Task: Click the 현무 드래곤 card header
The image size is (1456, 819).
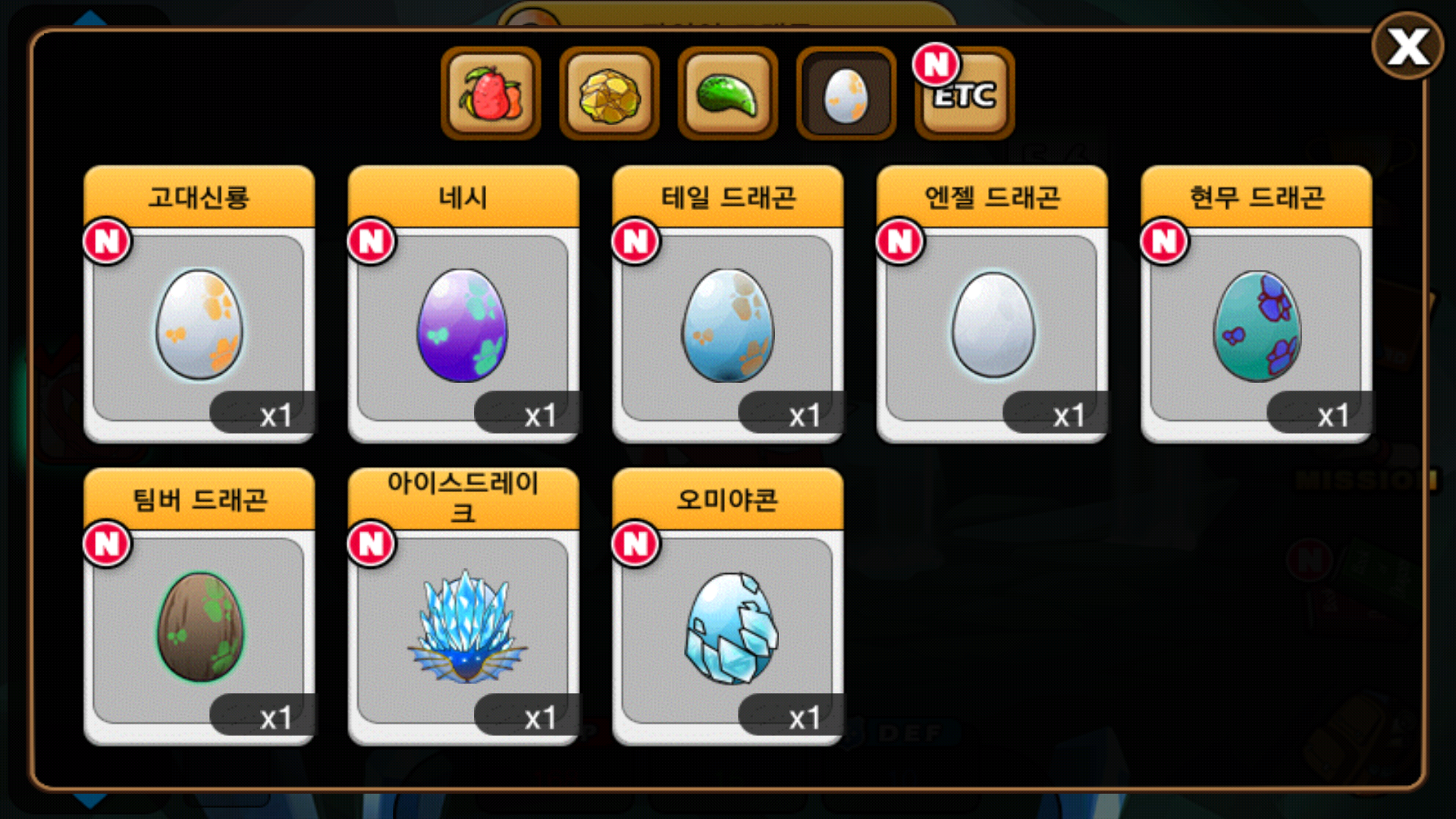Action: (x=1257, y=197)
